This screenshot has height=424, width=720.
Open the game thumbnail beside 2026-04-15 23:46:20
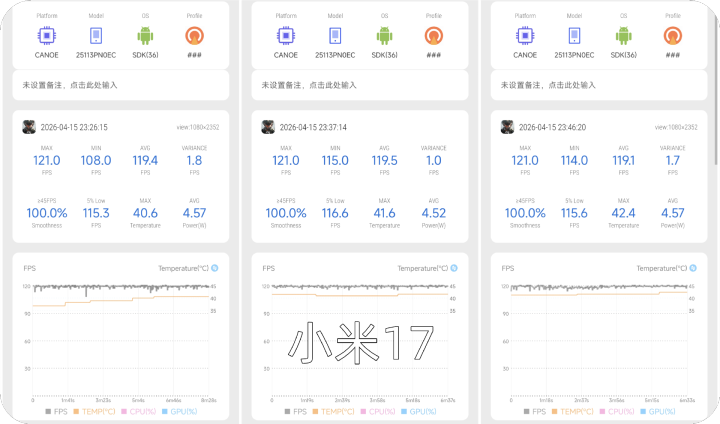(x=507, y=127)
